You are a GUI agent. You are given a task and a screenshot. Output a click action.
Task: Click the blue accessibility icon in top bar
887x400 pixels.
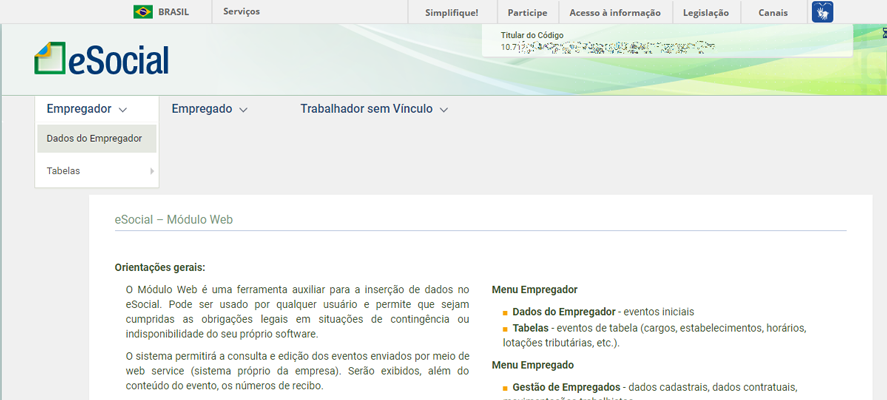[x=822, y=12]
